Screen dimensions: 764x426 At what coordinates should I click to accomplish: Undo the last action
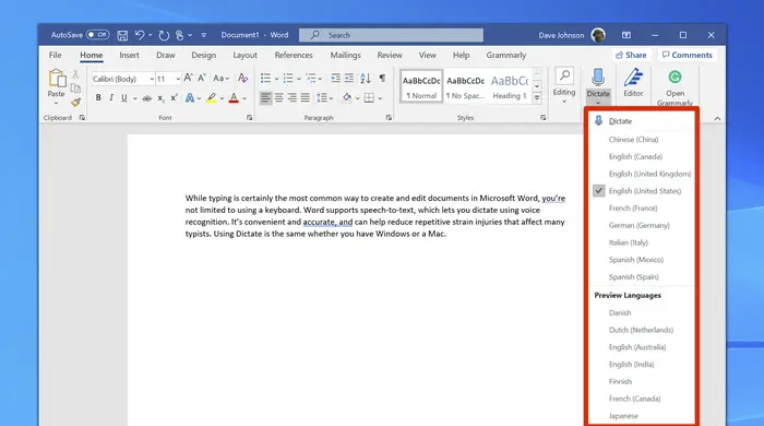[x=140, y=35]
